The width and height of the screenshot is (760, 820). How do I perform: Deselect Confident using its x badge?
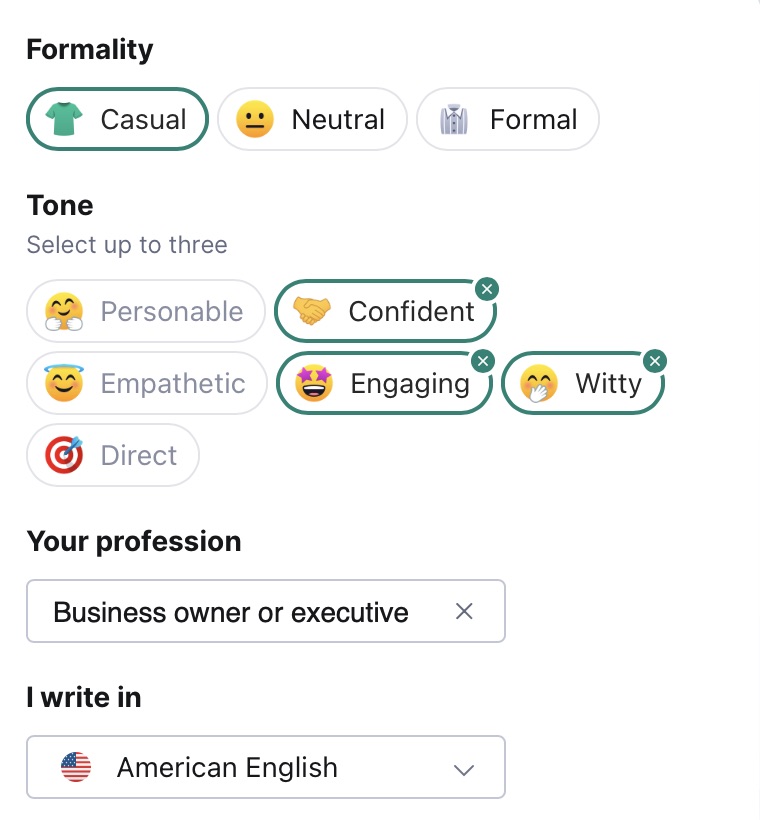tap(487, 289)
